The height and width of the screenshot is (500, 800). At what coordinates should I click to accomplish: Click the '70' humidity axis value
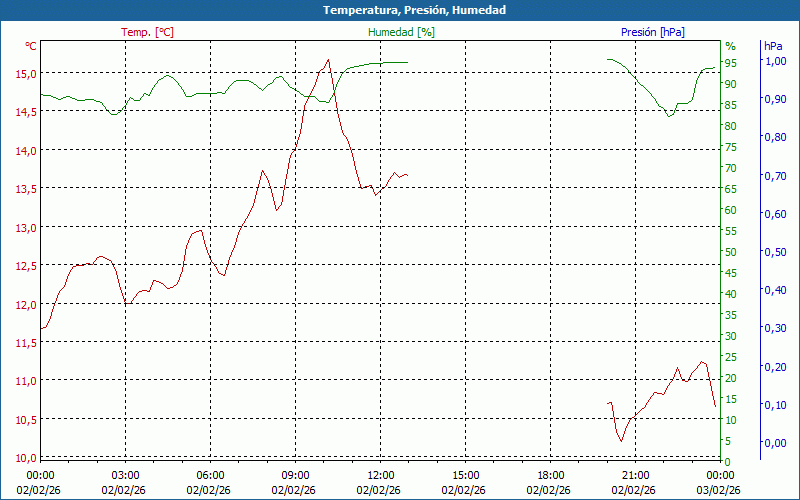pos(731,168)
